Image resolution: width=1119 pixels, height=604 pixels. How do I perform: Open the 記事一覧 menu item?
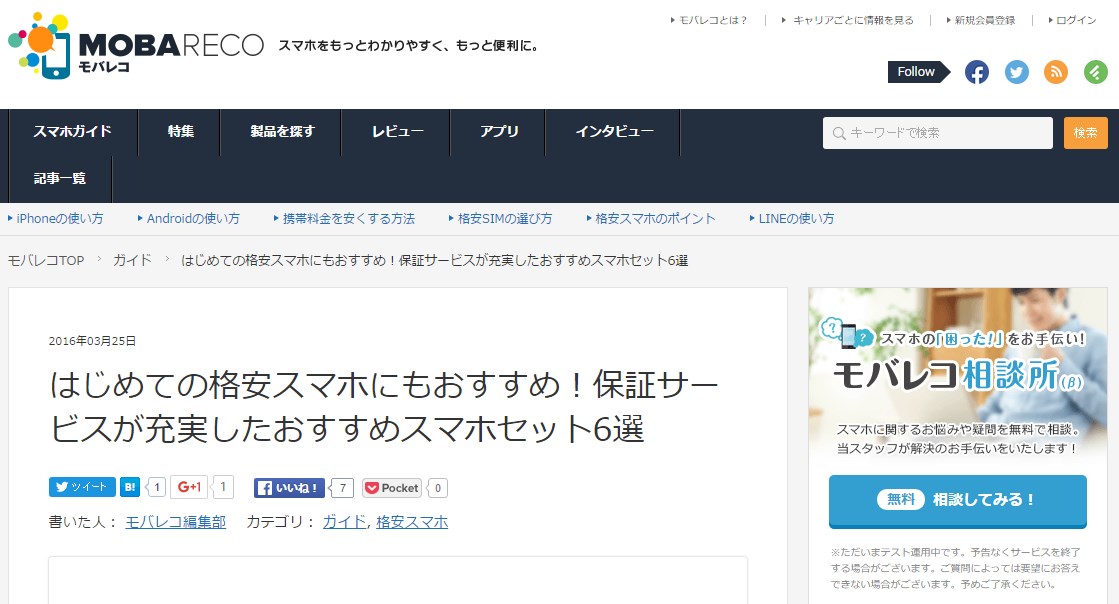coord(60,179)
